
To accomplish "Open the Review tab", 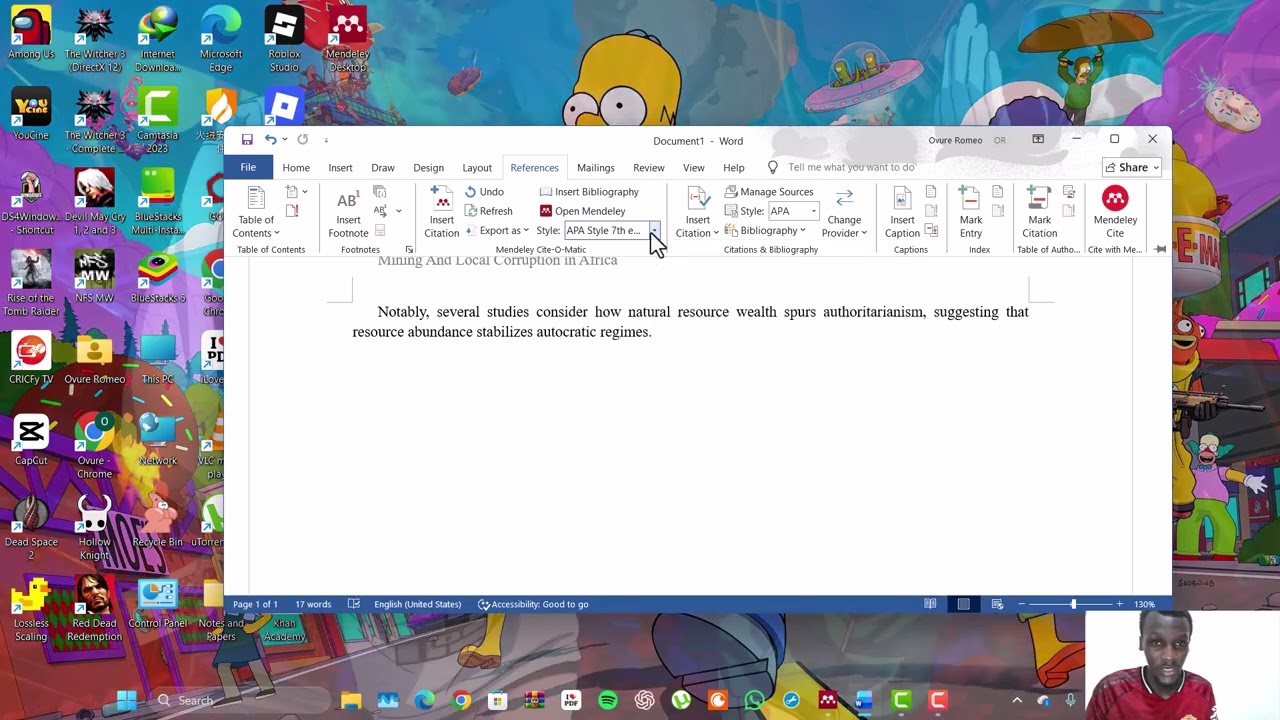I will click(648, 168).
